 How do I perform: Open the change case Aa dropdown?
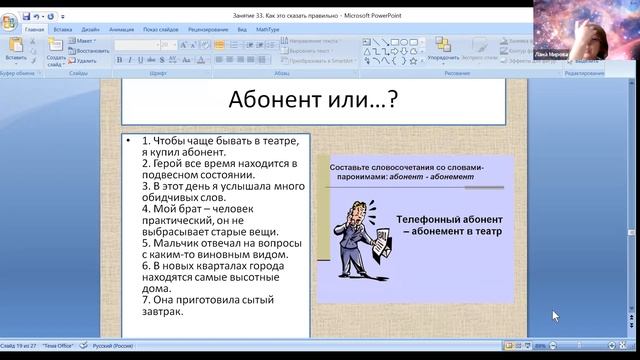pos(187,60)
